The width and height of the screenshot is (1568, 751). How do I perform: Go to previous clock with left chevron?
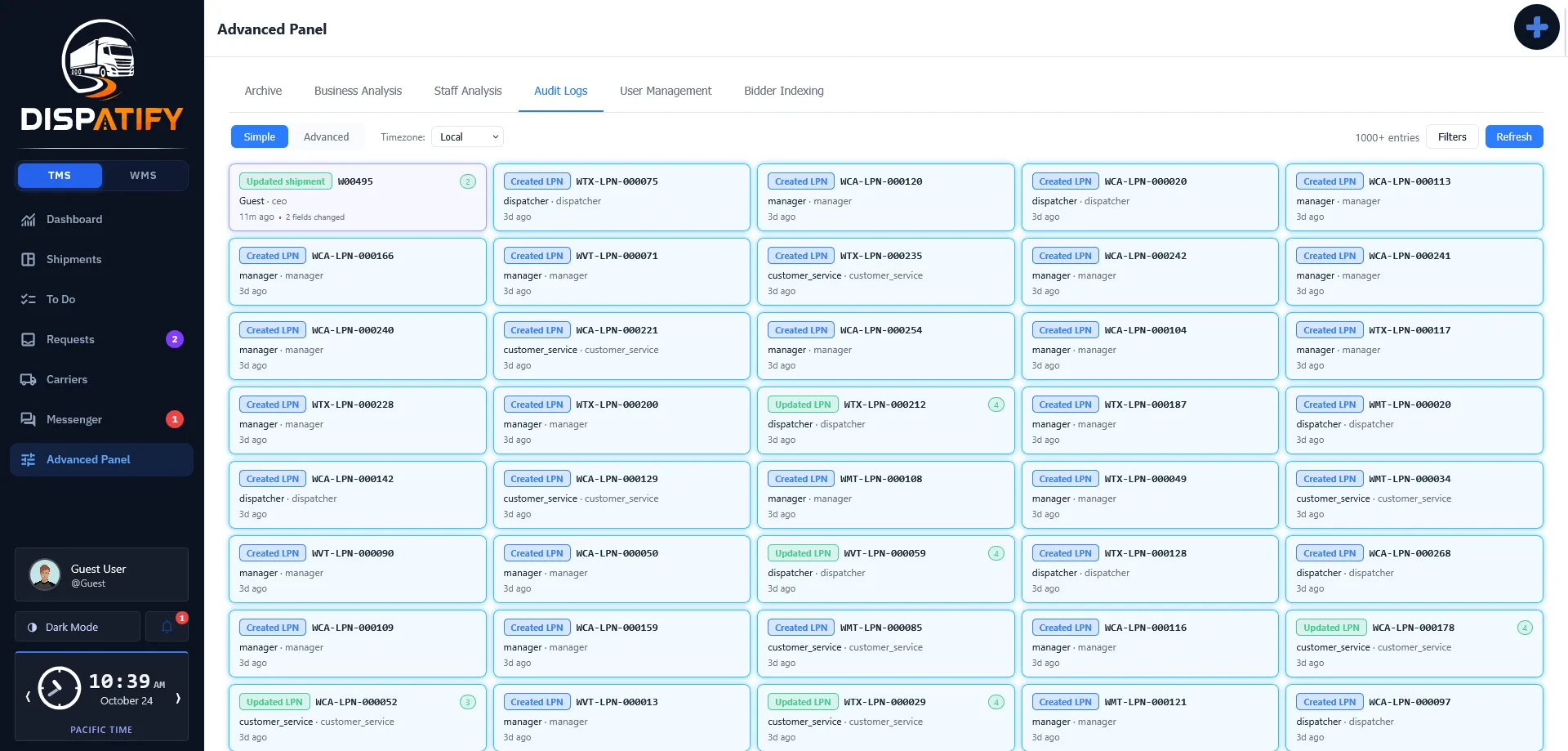pyautogui.click(x=28, y=697)
